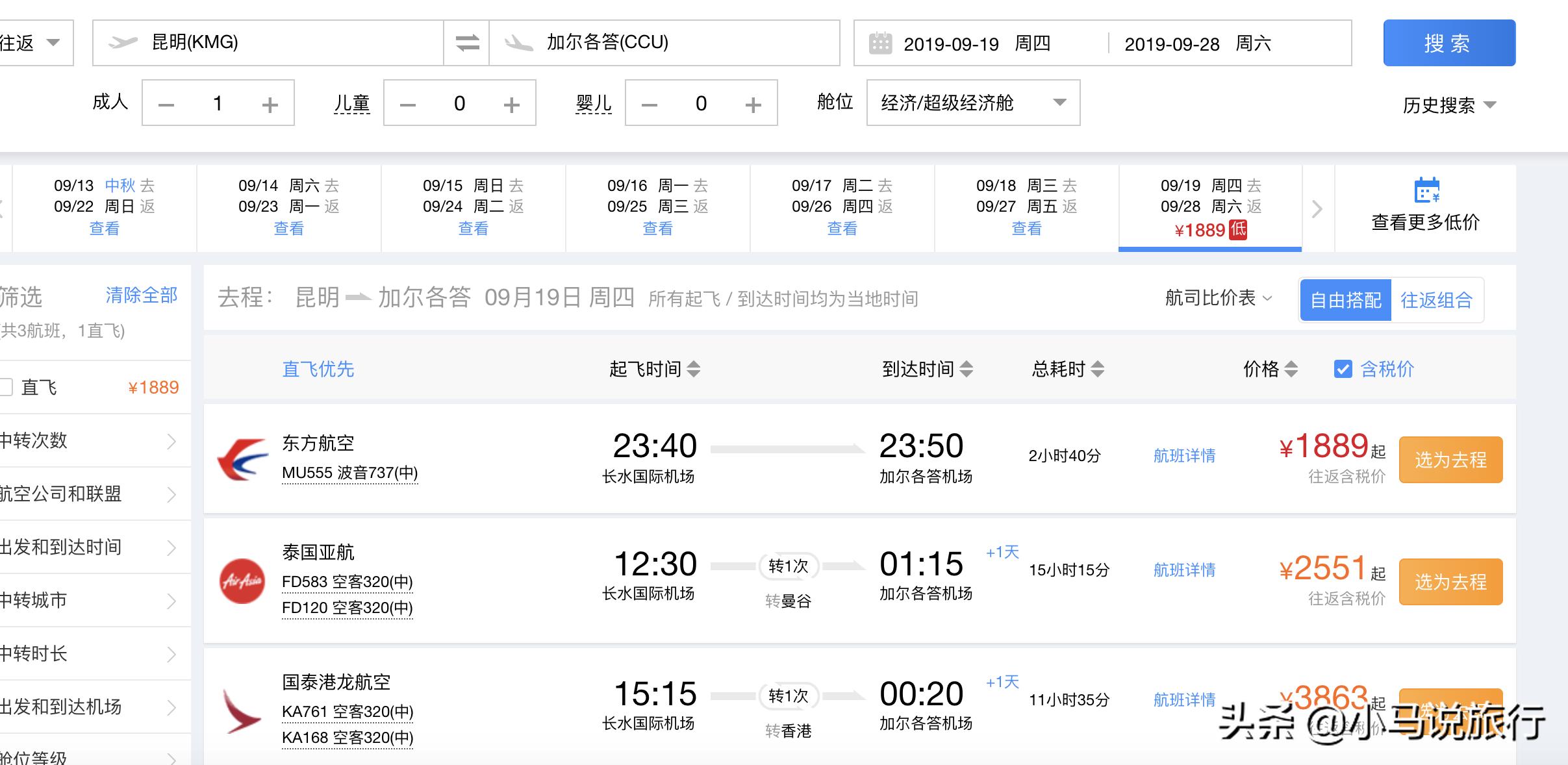Click the 起飞时间 sort arrows icon
This screenshot has width=1568, height=765.
coord(692,369)
